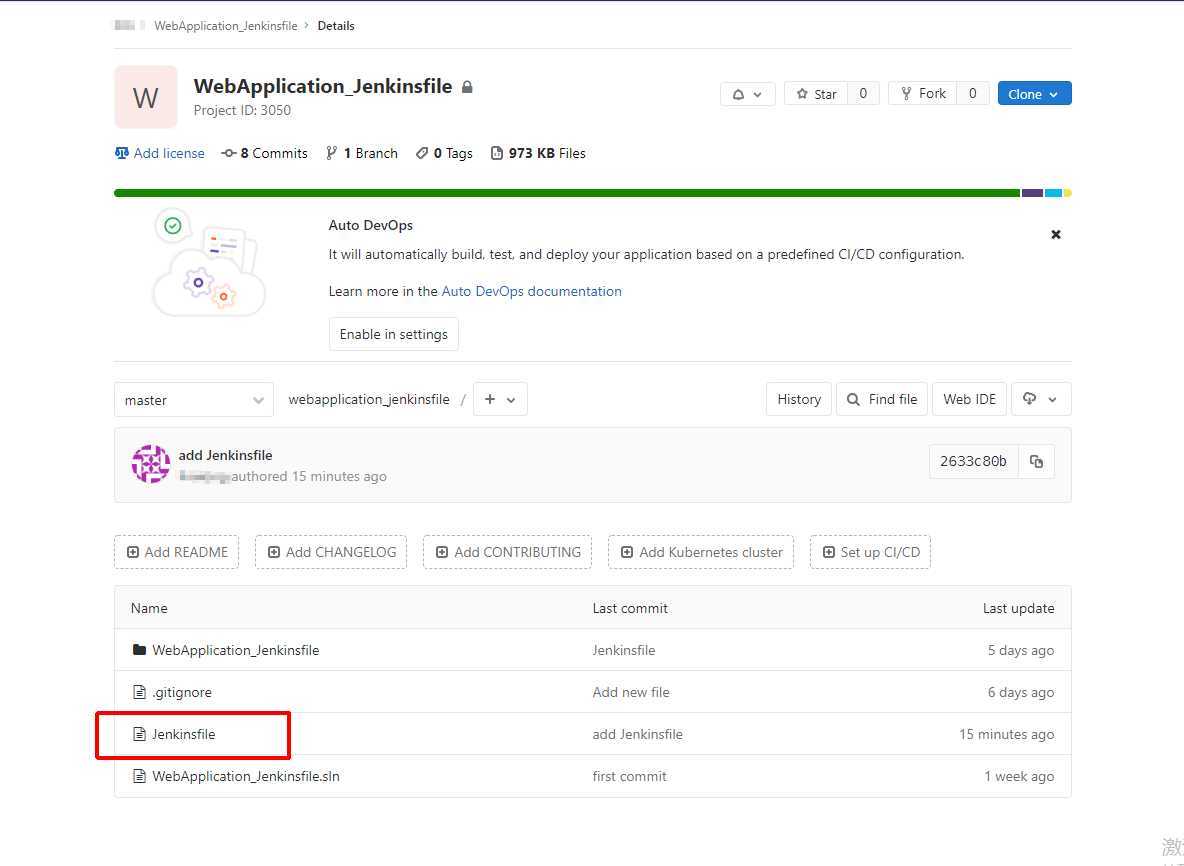Click the file icon beside WebApplication_Jenkinsfile.sln
Screen dimensions: 1184x866
point(139,775)
